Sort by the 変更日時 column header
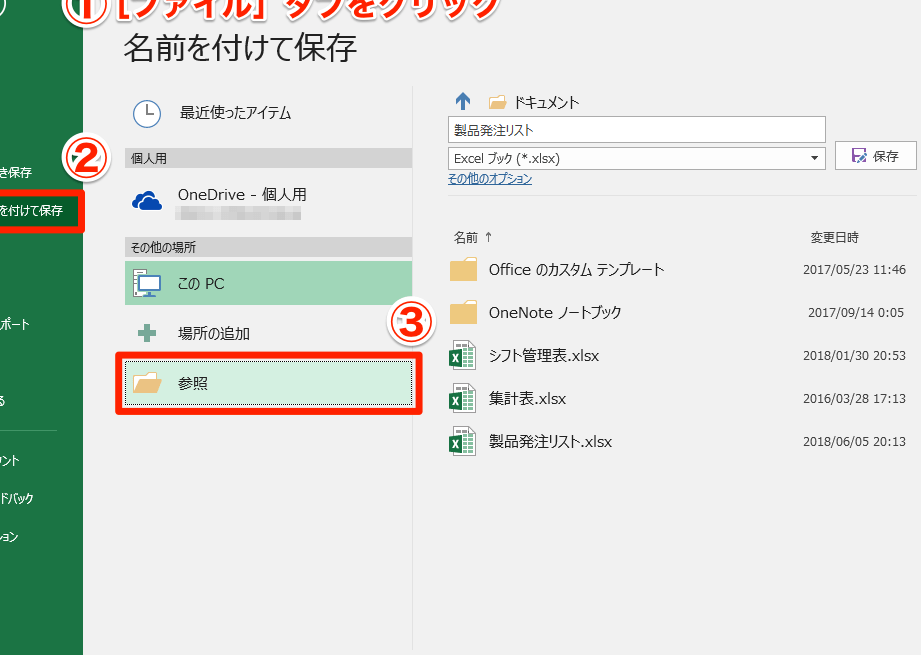Image resolution: width=921 pixels, height=655 pixels. click(x=835, y=237)
